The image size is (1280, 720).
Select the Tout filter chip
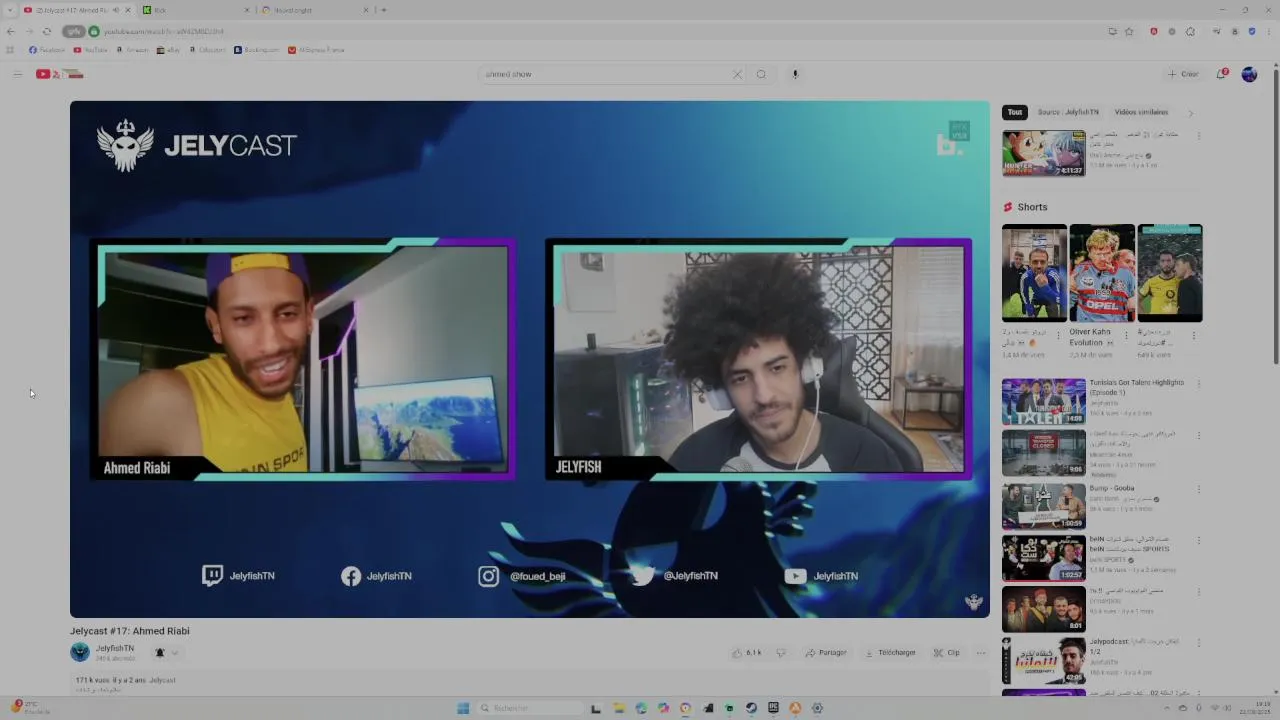point(1015,112)
